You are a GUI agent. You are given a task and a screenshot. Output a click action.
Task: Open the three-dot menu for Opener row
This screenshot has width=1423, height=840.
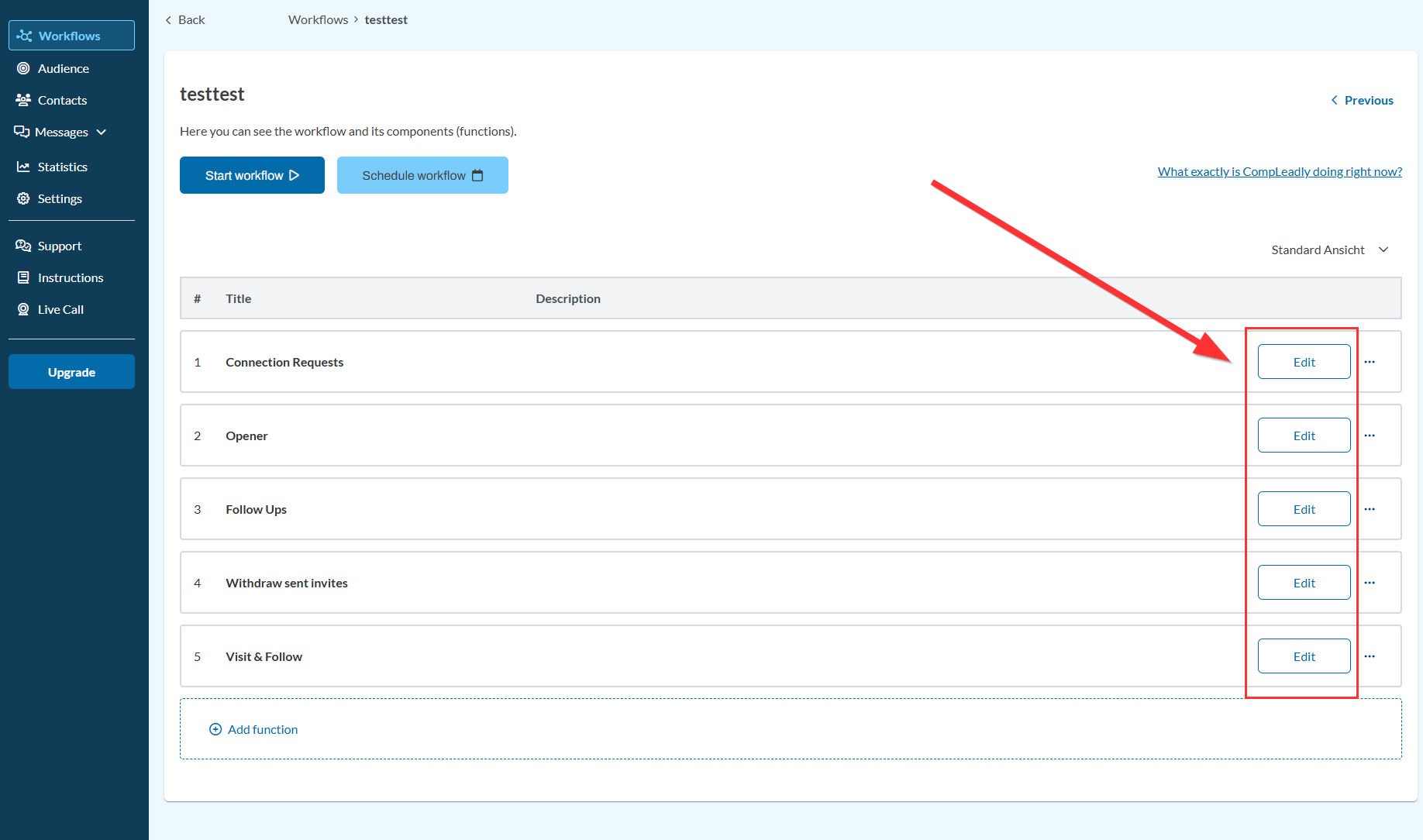tap(1370, 435)
